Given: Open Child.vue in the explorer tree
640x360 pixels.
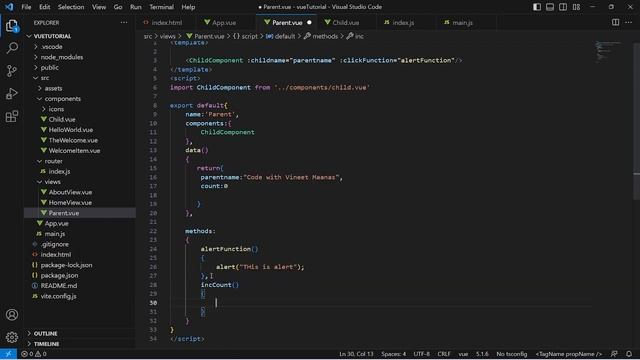Looking at the screenshot, I should point(62,120).
